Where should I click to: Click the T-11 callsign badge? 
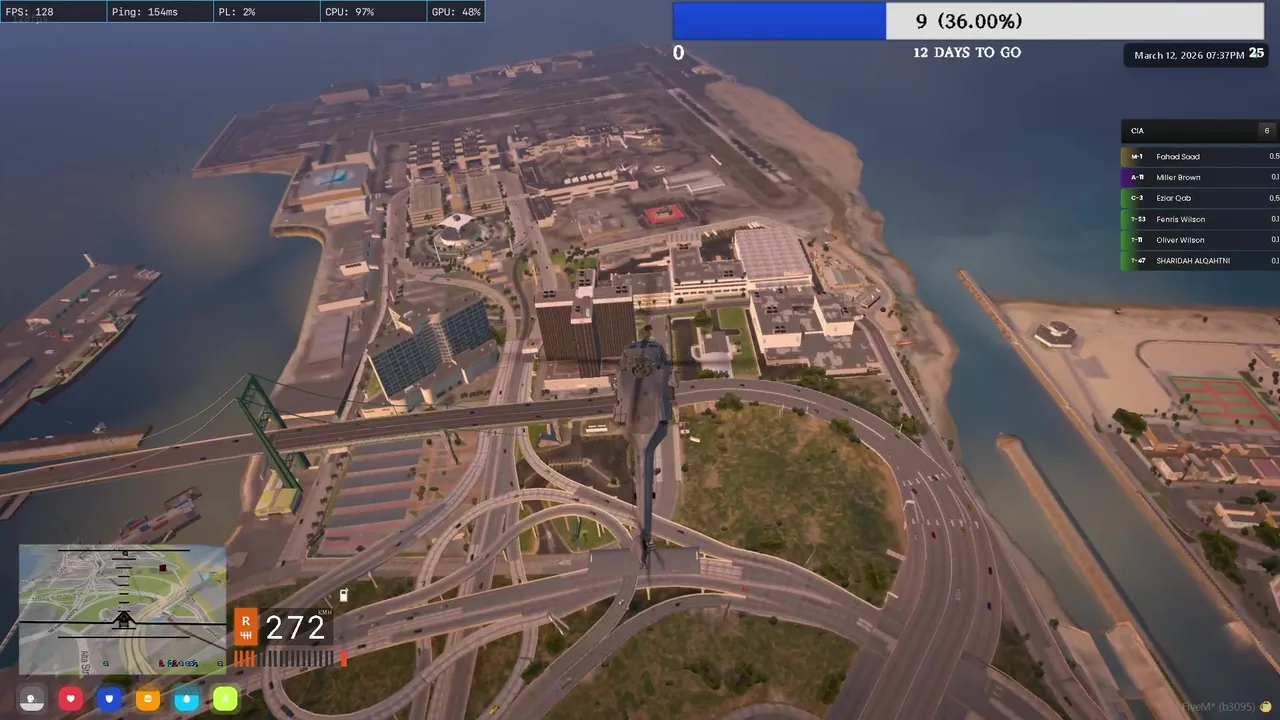pos(1136,240)
